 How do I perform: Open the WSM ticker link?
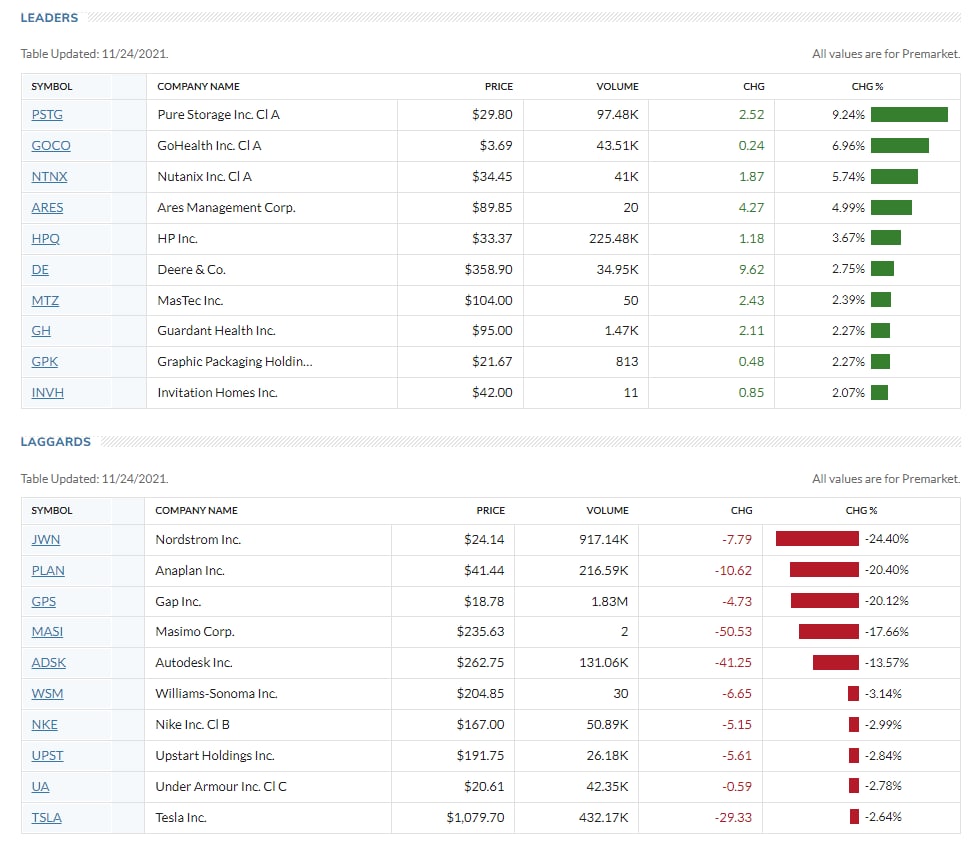47,694
